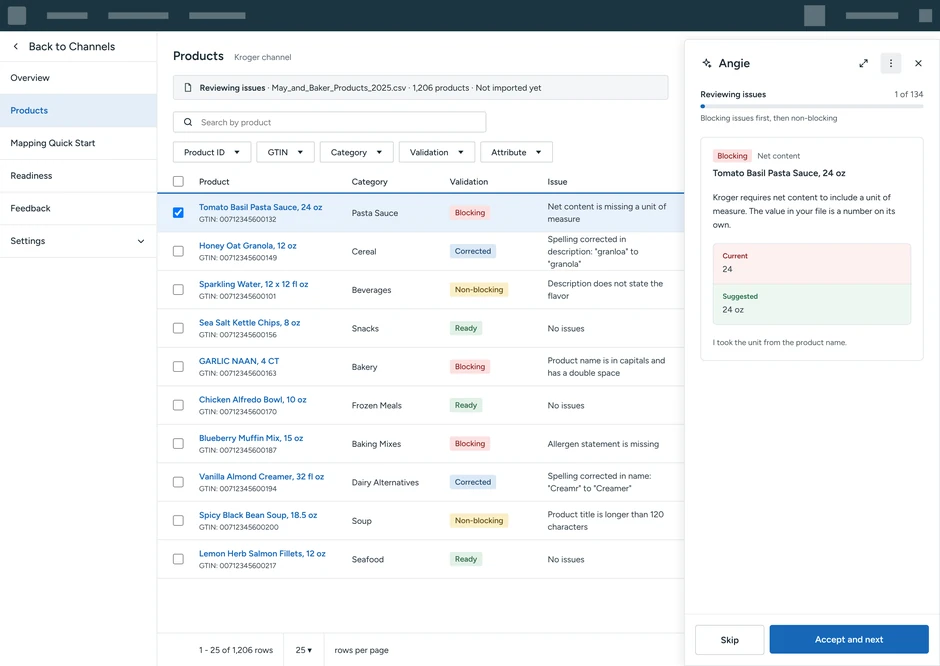Select the Products sidebar item
The image size is (940, 666).
coord(78,110)
